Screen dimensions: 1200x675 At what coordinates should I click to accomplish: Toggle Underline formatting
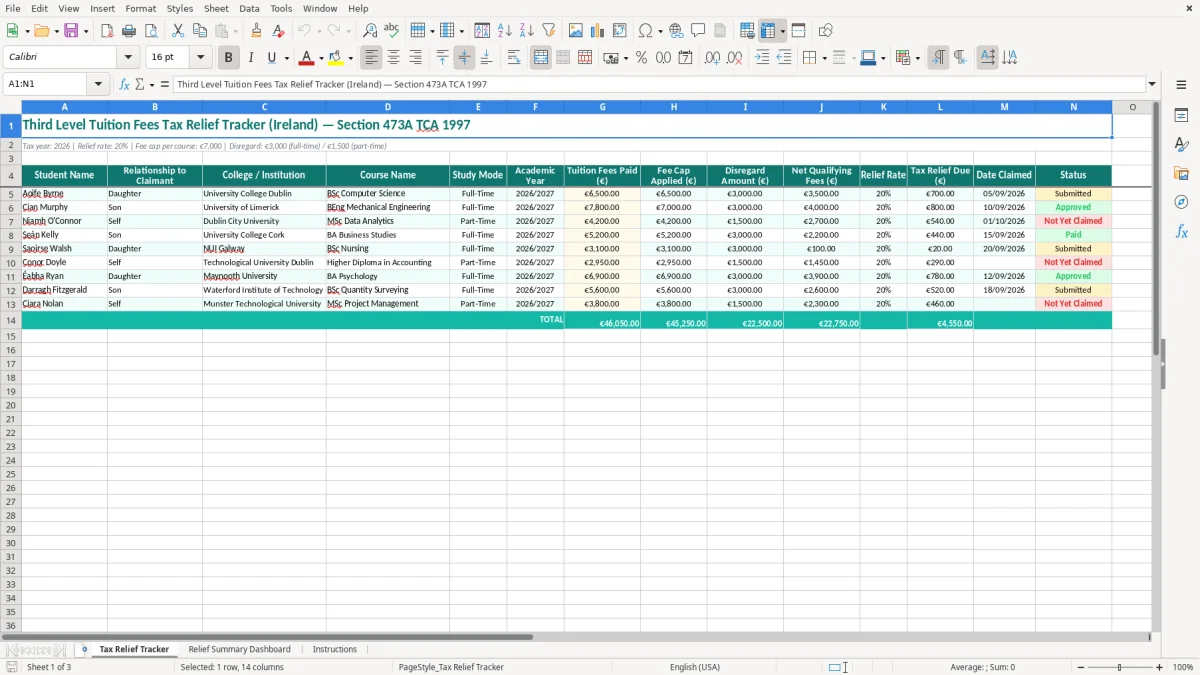[x=272, y=58]
